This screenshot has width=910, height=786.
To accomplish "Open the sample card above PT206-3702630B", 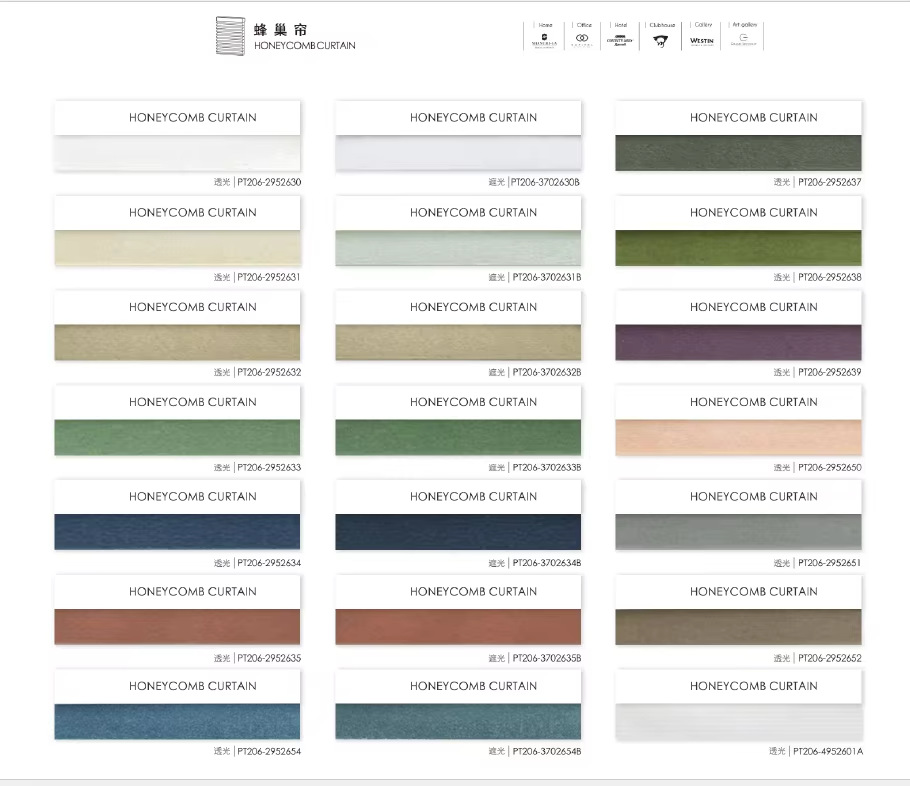I will pyautogui.click(x=458, y=135).
